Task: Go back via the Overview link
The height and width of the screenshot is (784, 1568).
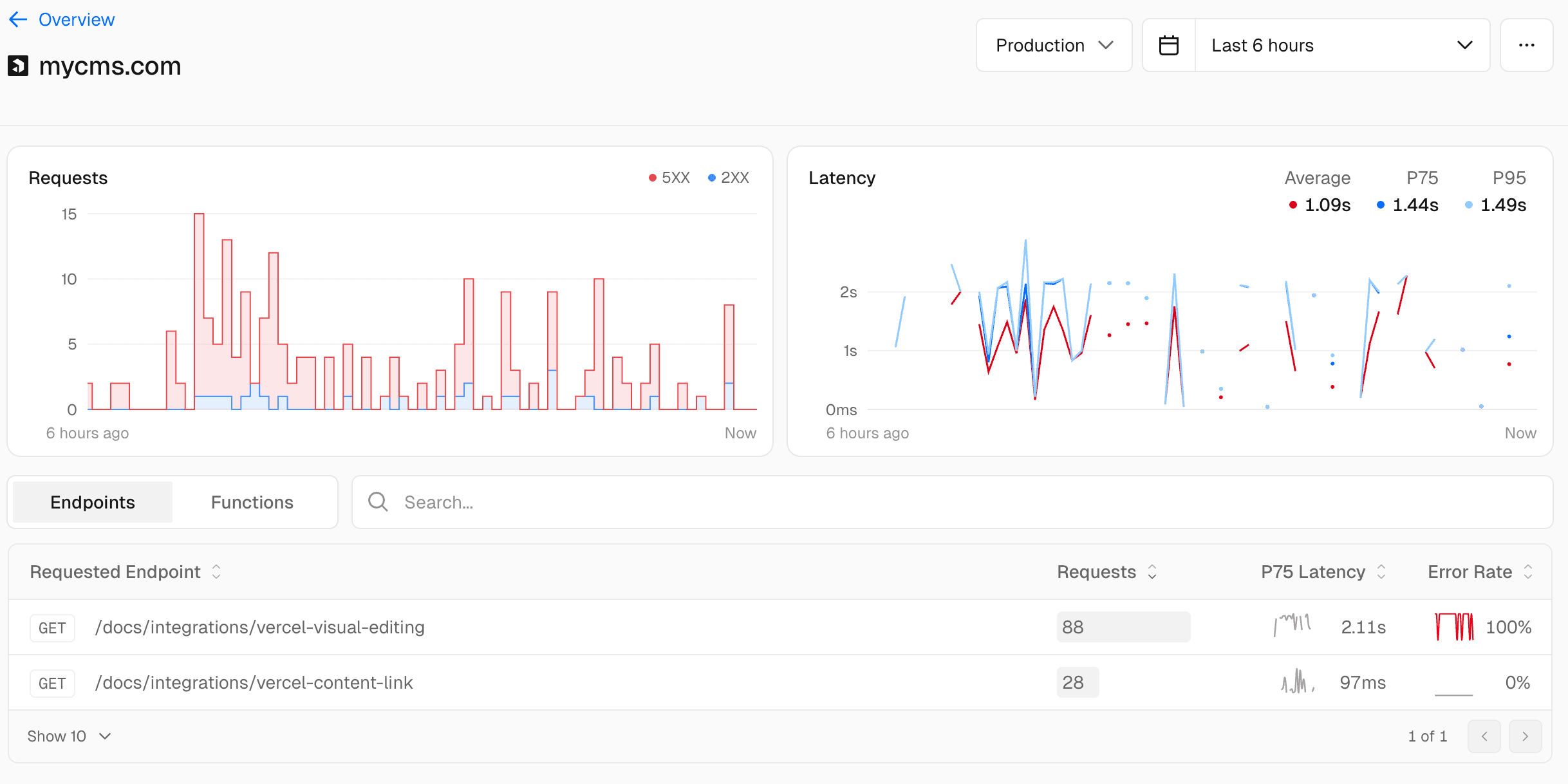Action: click(76, 20)
